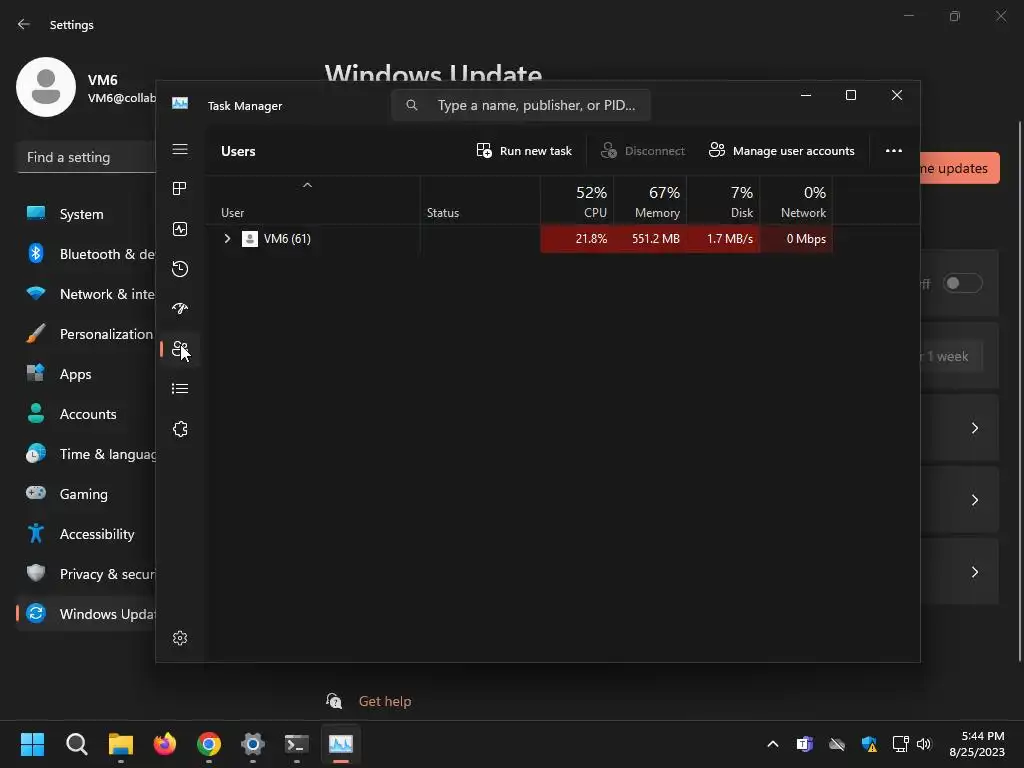Image resolution: width=1024 pixels, height=768 pixels.
Task: Select the 1.7 MB/s disk cell
Action: click(x=724, y=239)
